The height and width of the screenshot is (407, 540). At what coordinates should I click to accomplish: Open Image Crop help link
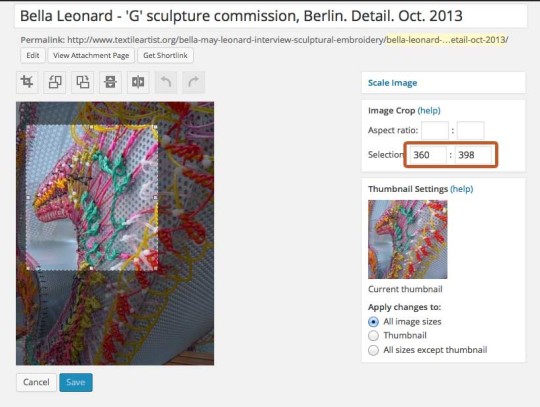[429, 111]
